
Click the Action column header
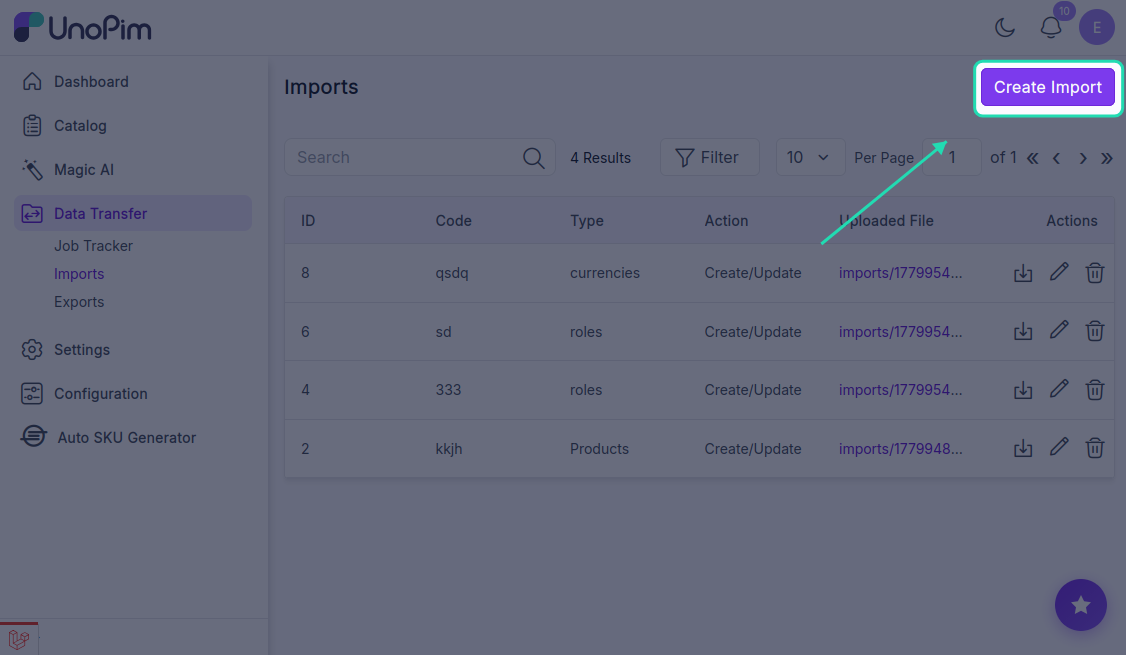click(x=726, y=220)
